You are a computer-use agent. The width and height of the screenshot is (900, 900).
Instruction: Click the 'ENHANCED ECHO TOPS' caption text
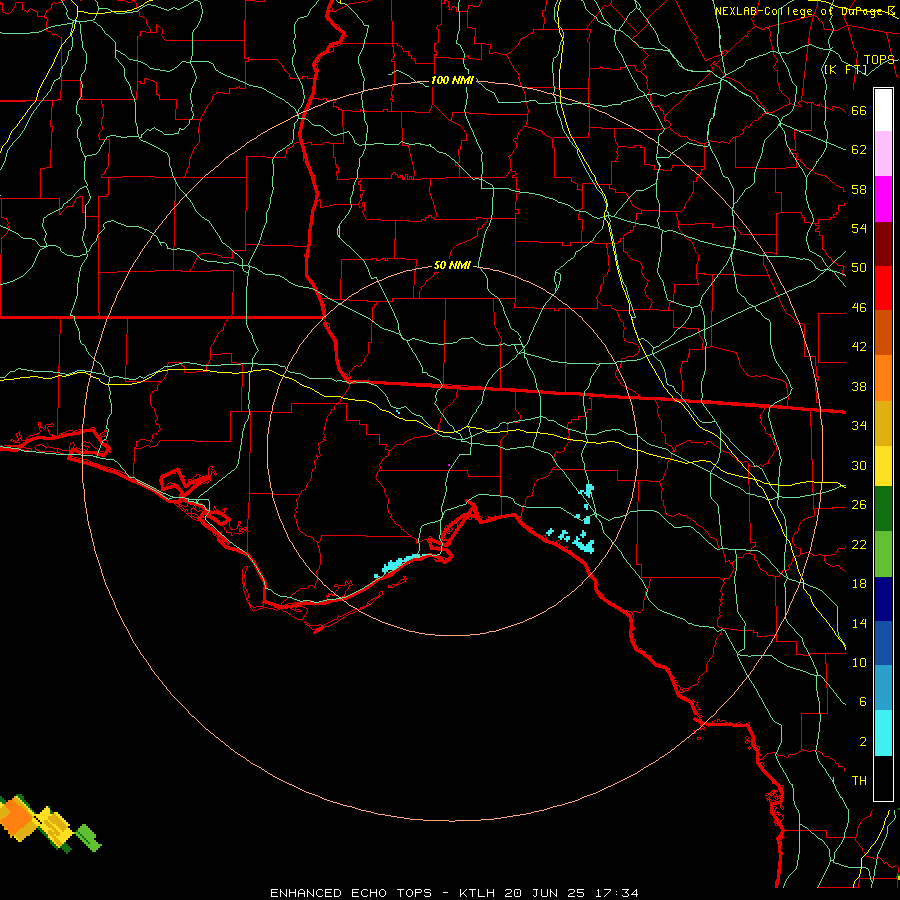[x=351, y=893]
